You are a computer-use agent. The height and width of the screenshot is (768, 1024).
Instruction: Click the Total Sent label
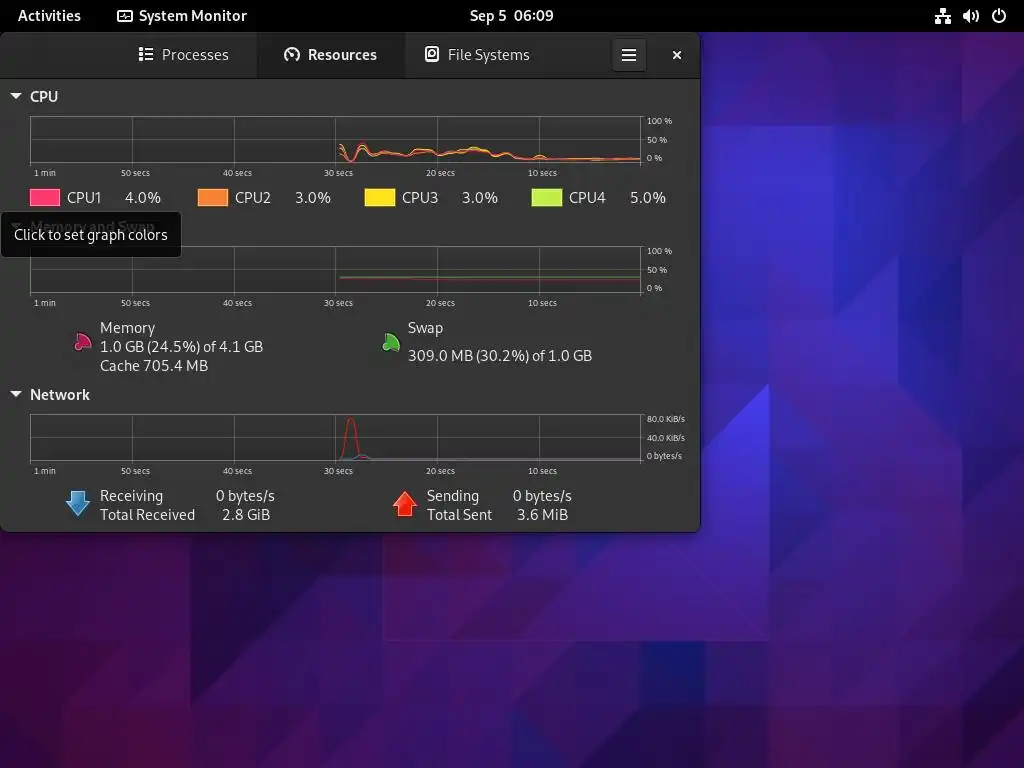tap(460, 515)
